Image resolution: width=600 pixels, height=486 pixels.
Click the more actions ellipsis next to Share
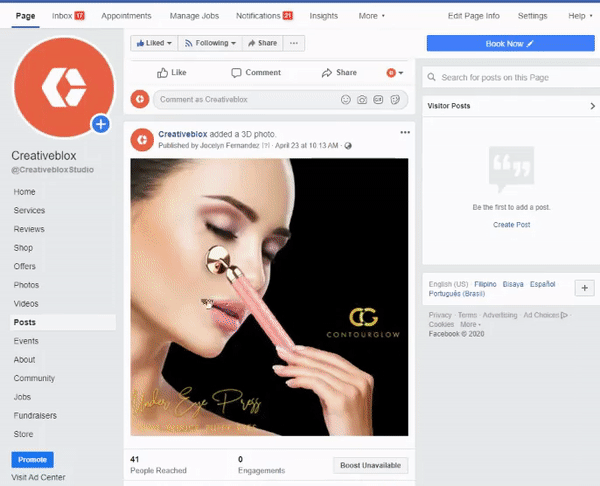point(293,43)
